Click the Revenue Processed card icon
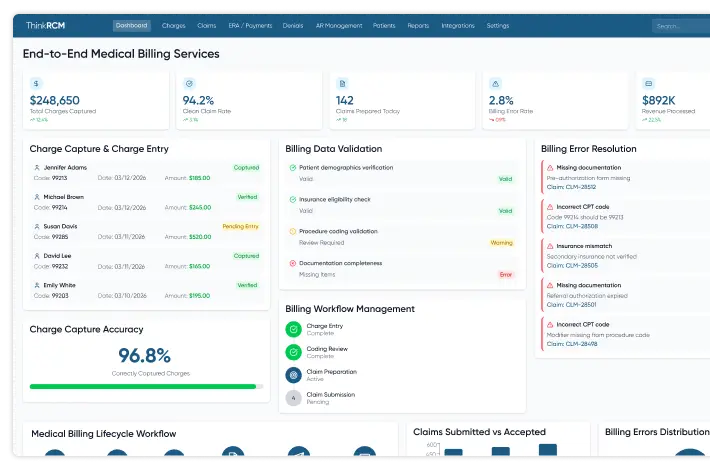710x470 pixels. tap(648, 83)
